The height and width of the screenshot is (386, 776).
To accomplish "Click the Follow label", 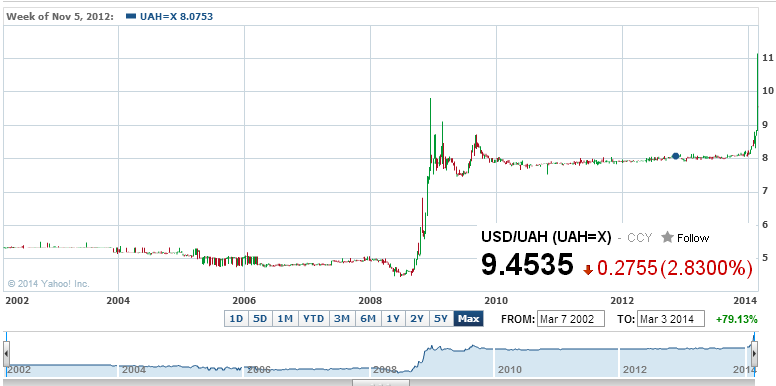I will (693, 238).
